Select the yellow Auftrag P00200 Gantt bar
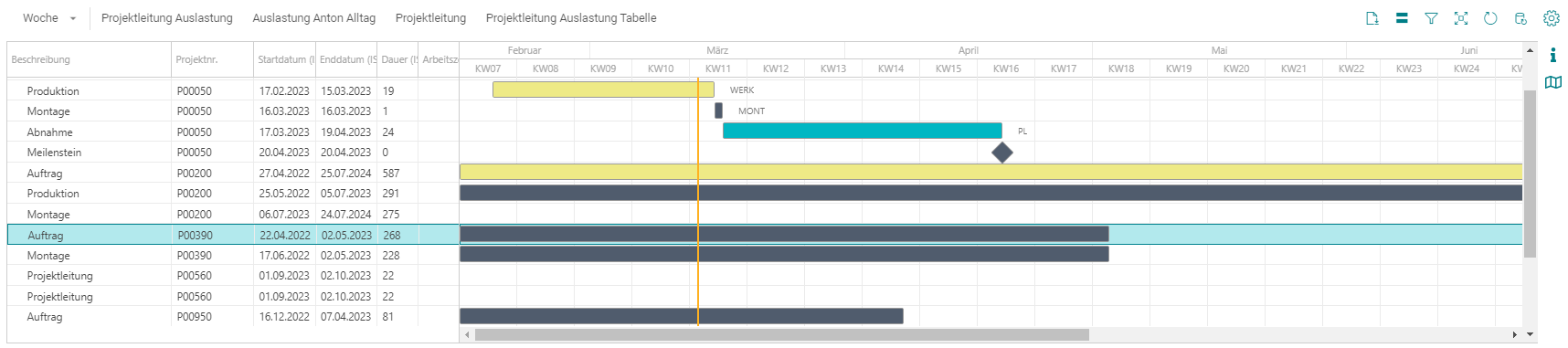The image size is (1568, 348). tap(991, 172)
